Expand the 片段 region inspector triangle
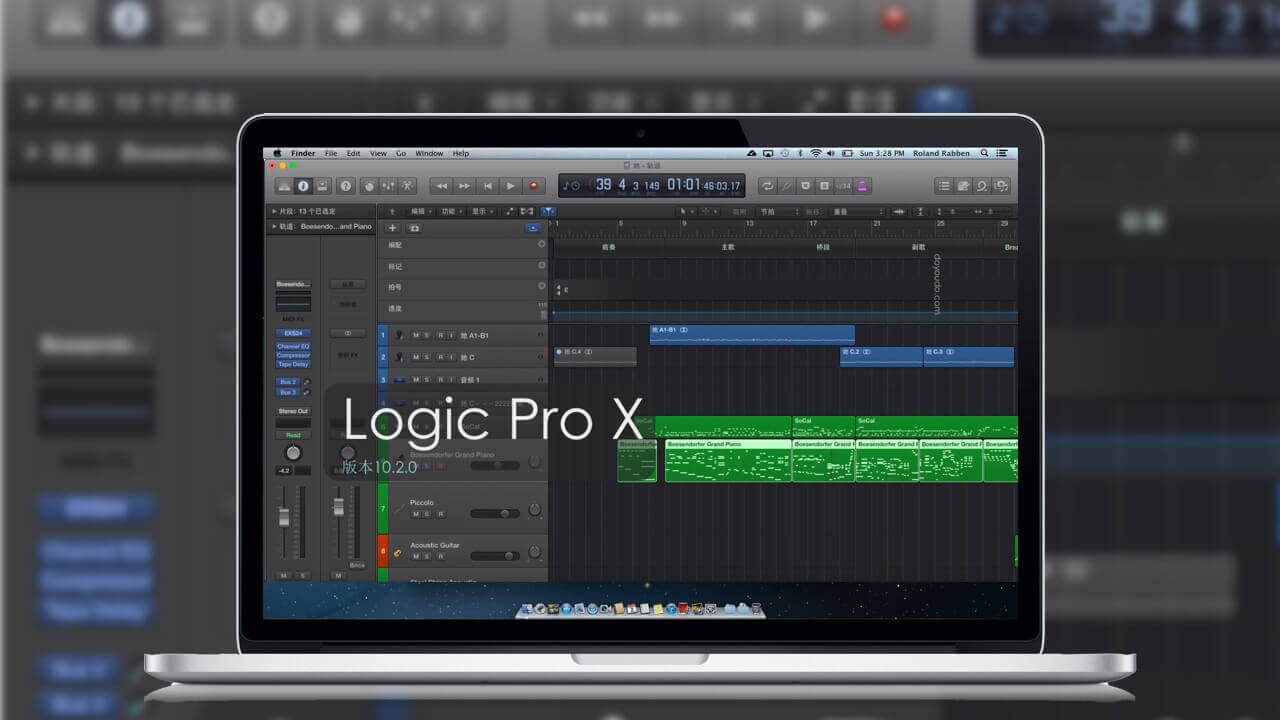 click(x=273, y=211)
